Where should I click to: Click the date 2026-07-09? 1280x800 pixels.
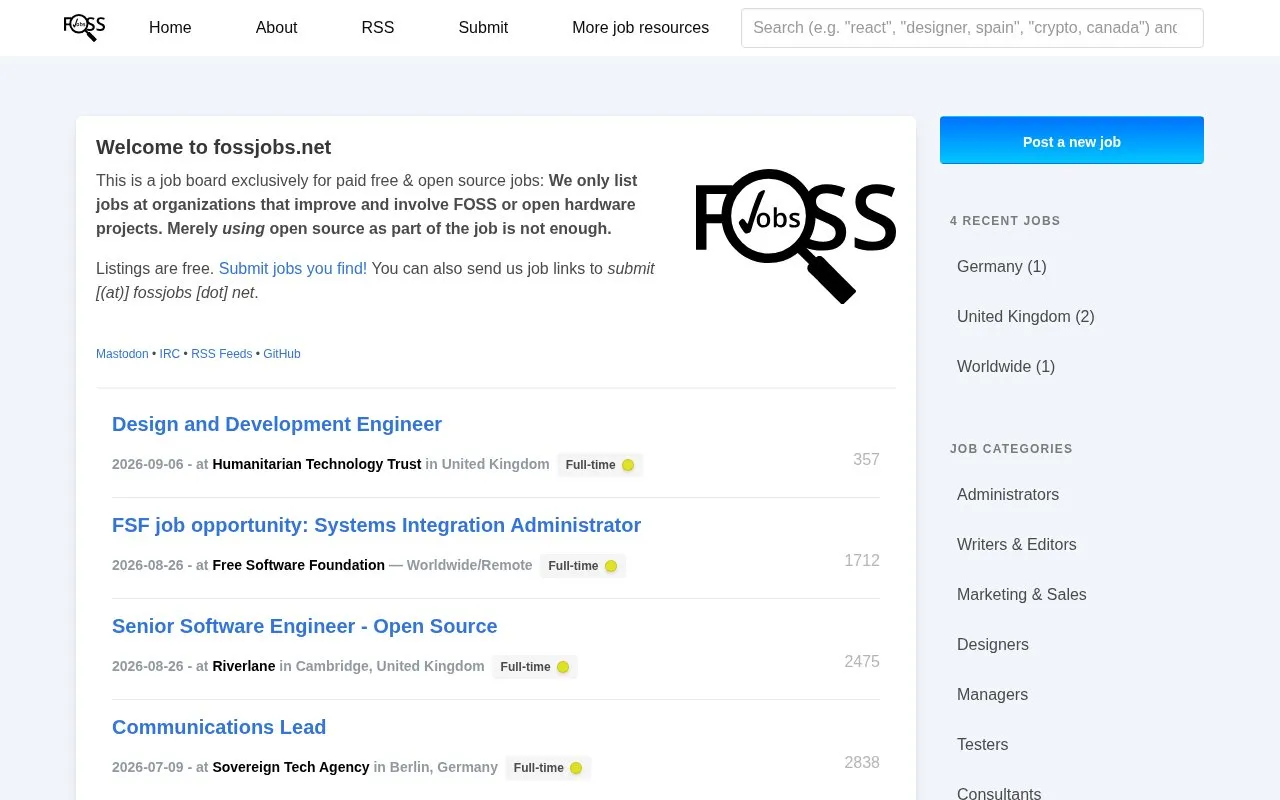pyautogui.click(x=148, y=767)
